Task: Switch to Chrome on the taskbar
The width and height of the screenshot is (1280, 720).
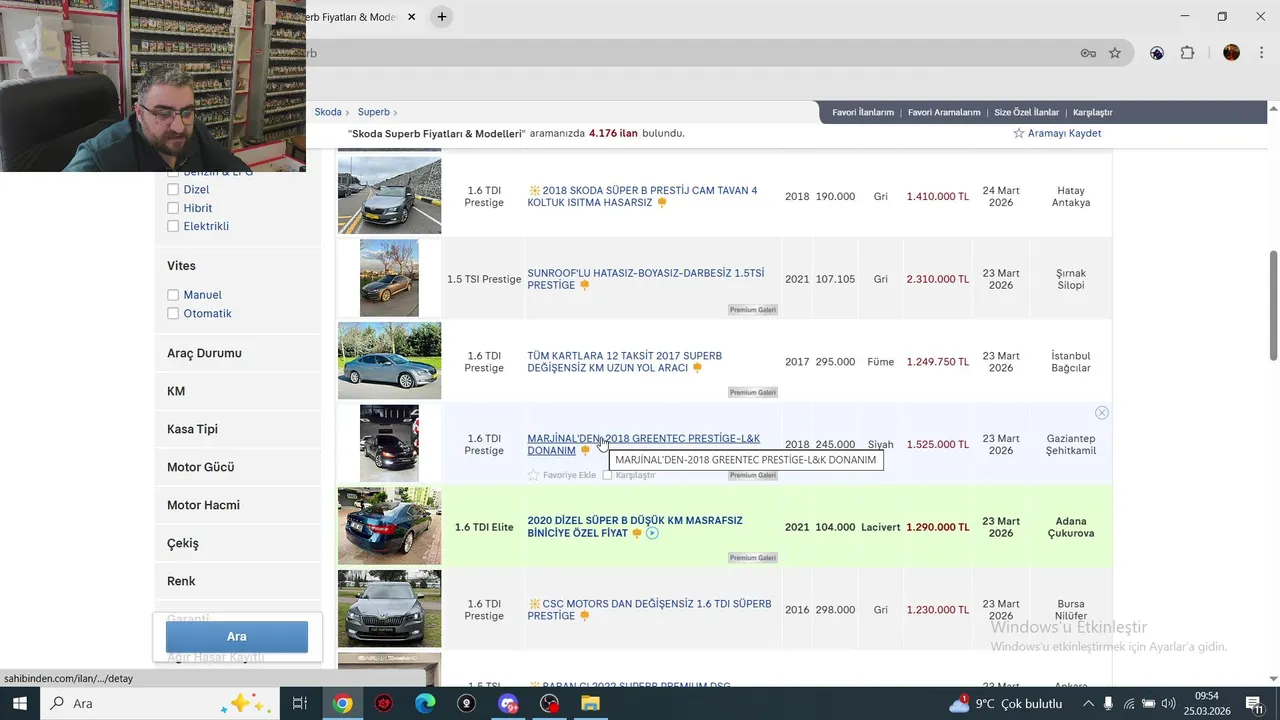Action: coord(343,703)
